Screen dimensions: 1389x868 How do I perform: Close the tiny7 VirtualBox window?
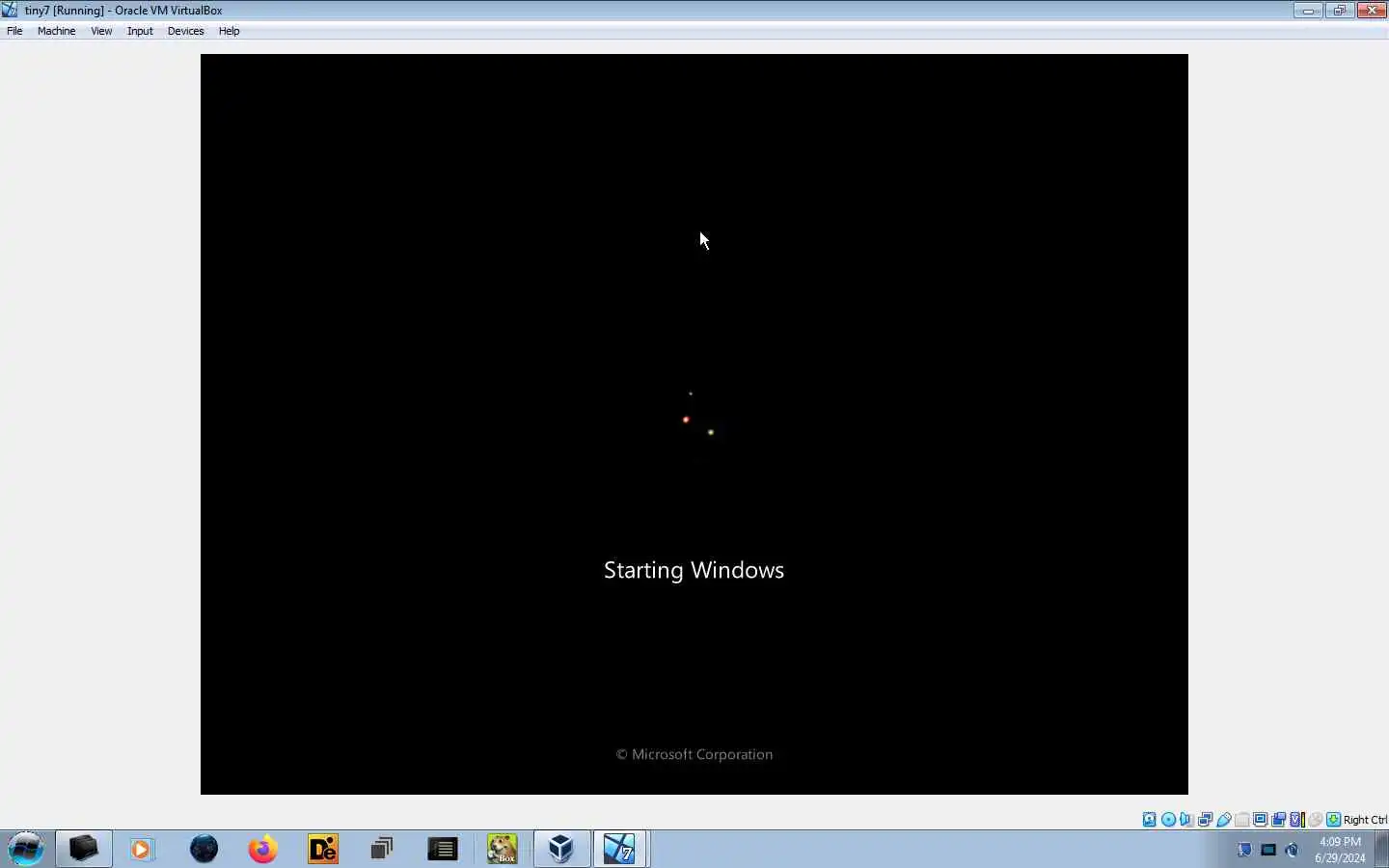[1371, 11]
